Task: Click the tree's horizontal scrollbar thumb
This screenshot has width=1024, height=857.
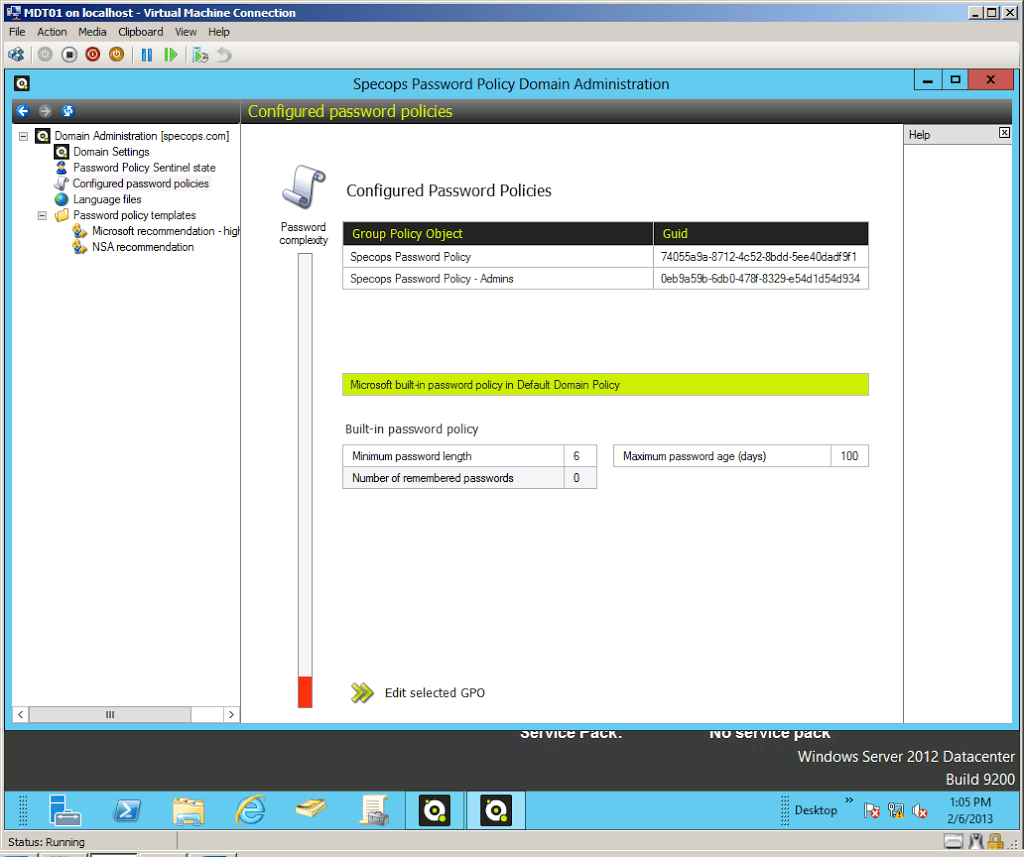Action: 110,715
